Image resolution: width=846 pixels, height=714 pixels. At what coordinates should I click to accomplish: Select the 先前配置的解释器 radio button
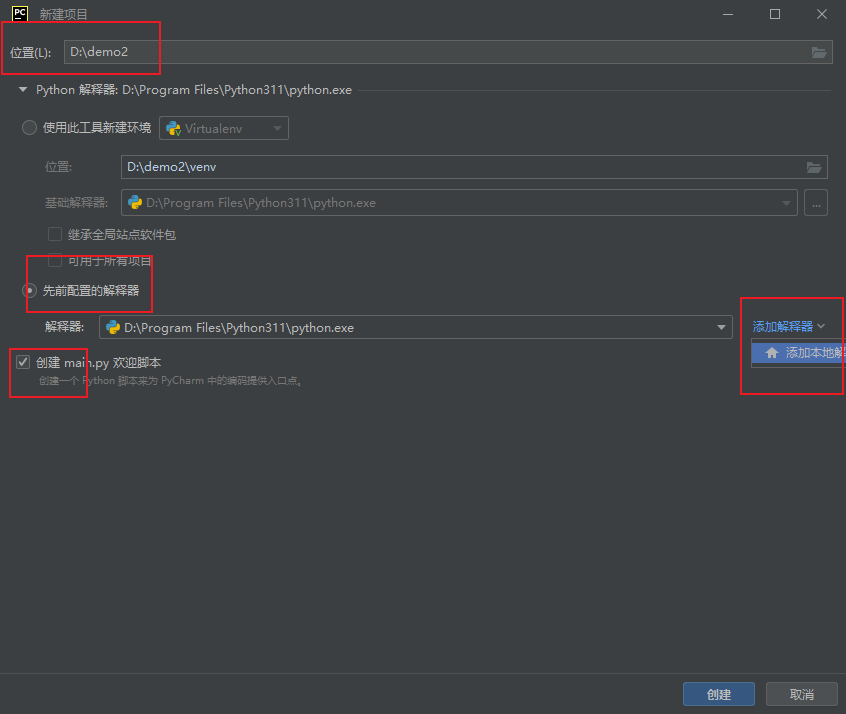pos(29,291)
